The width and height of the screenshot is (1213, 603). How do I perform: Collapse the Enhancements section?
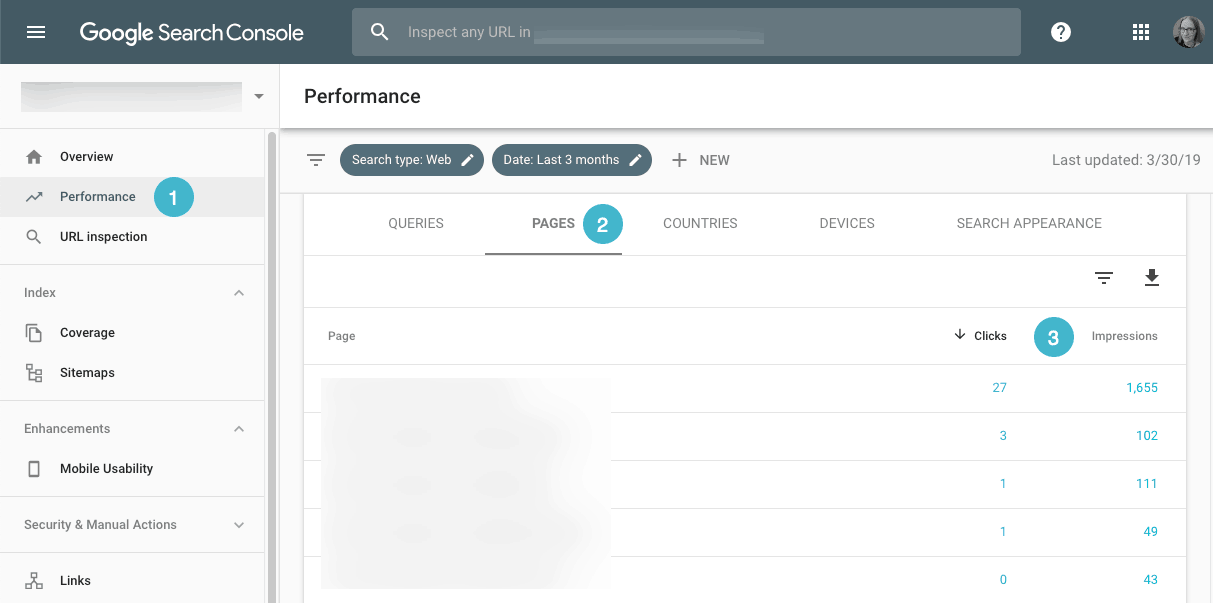click(239, 429)
